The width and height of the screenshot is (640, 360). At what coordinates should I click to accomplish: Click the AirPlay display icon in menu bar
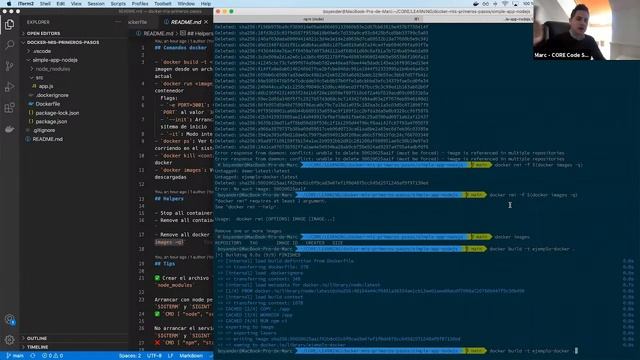(515, 4)
